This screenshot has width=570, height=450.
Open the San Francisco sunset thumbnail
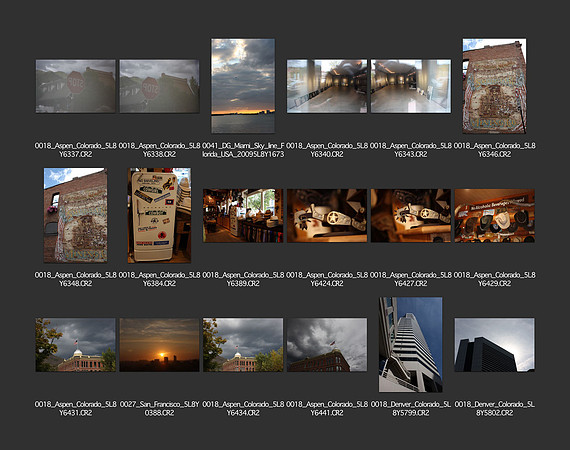click(159, 345)
